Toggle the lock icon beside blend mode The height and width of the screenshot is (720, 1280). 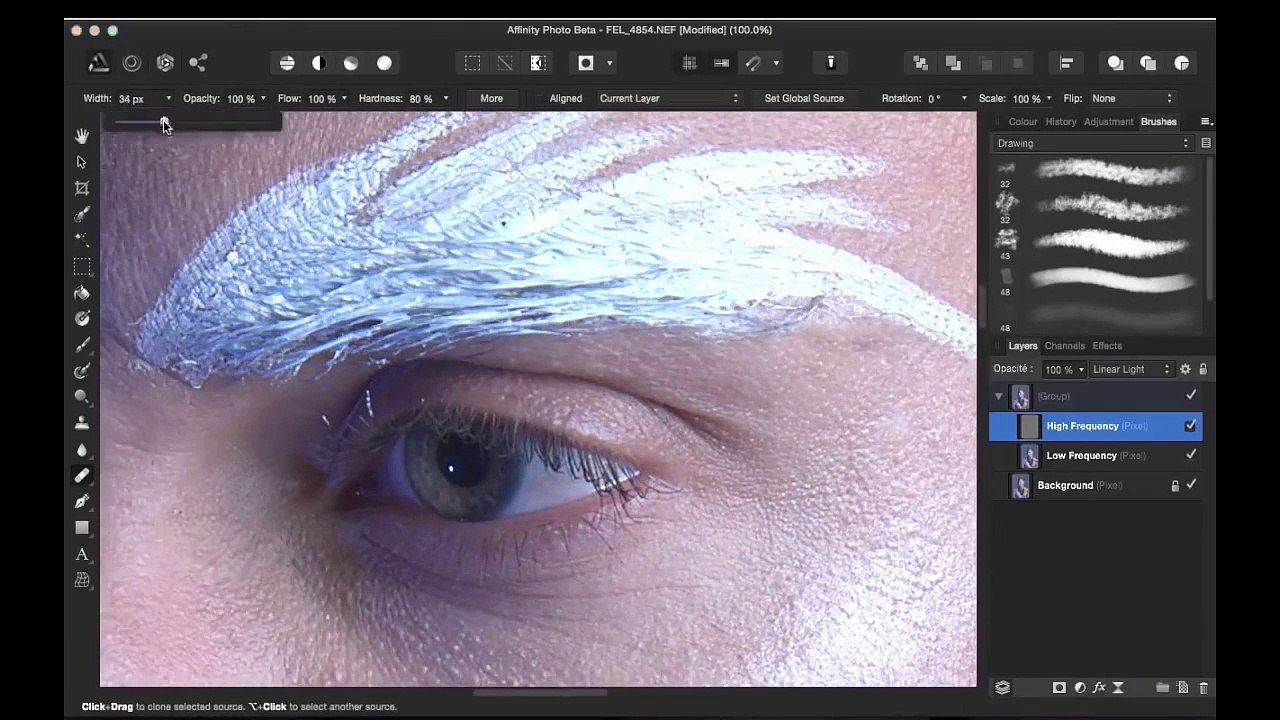(x=1203, y=369)
